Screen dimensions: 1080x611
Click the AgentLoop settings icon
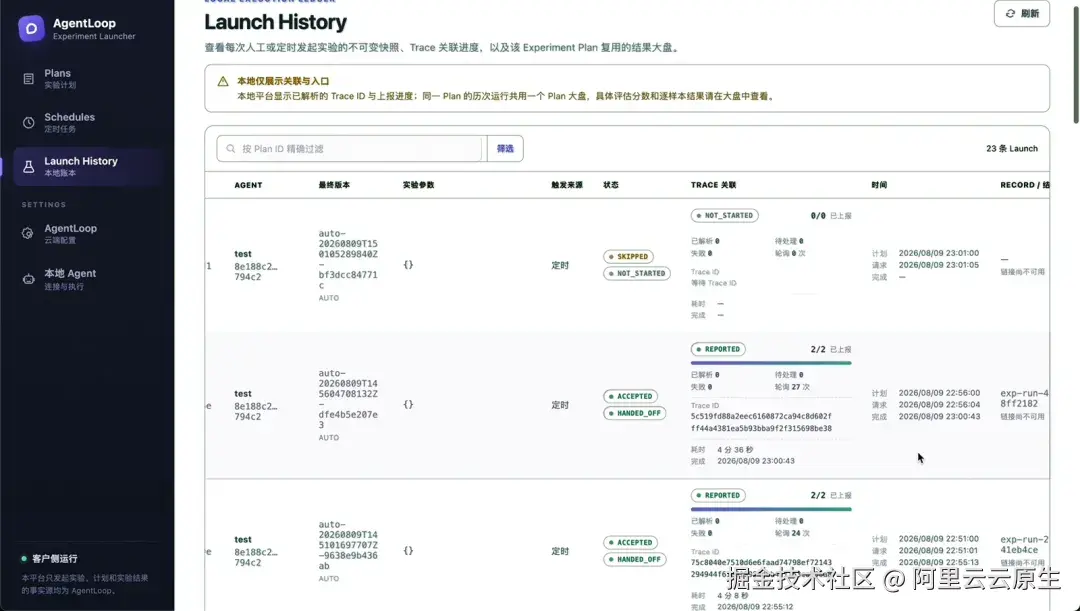click(28, 234)
